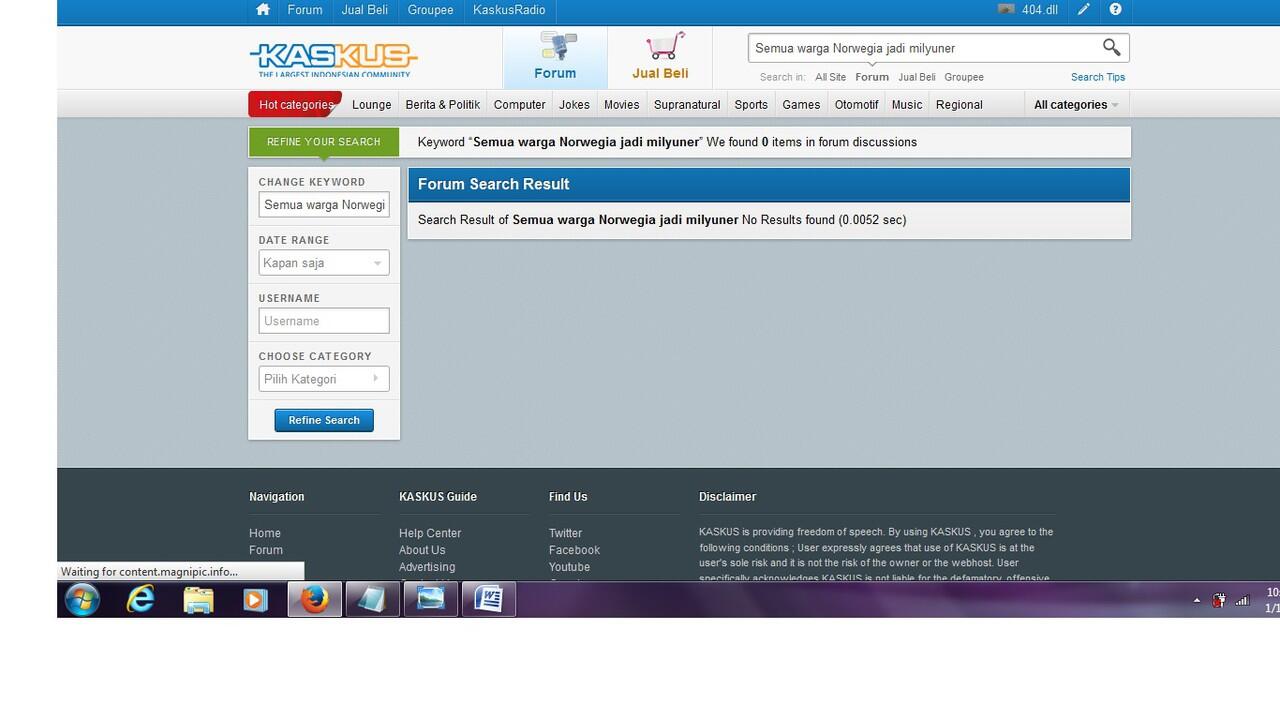Open the Music category
The width and height of the screenshot is (1280, 720).
(x=907, y=104)
